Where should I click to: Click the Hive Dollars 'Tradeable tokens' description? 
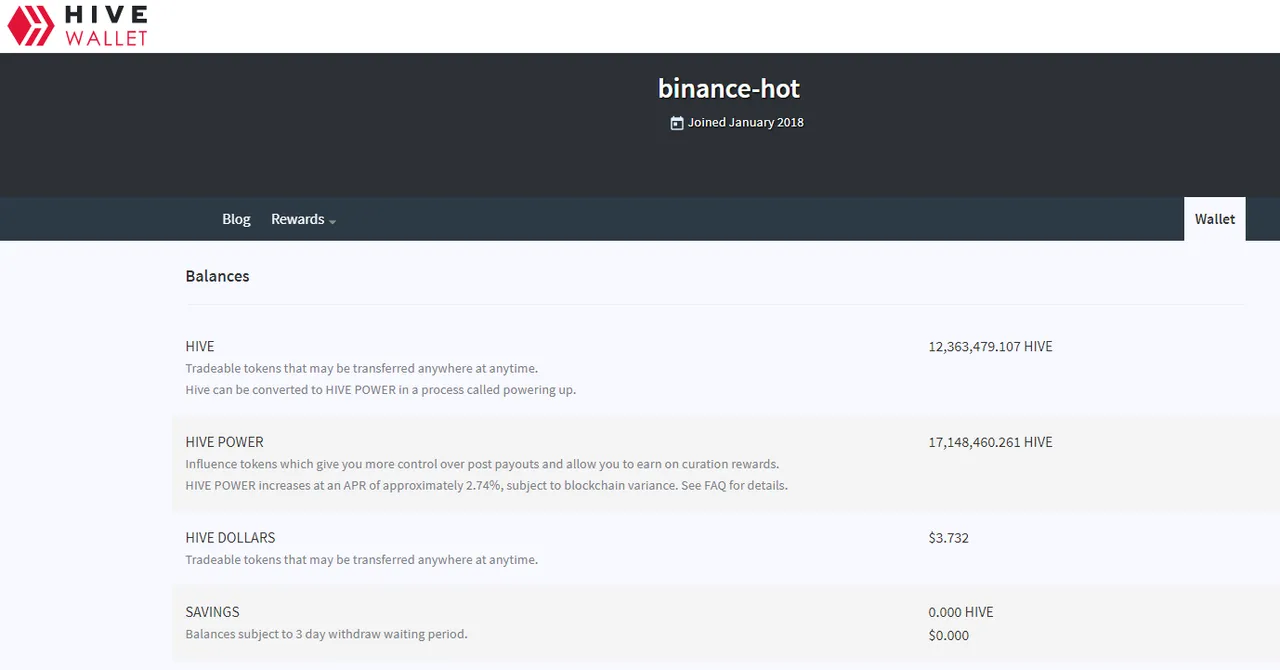[361, 560]
